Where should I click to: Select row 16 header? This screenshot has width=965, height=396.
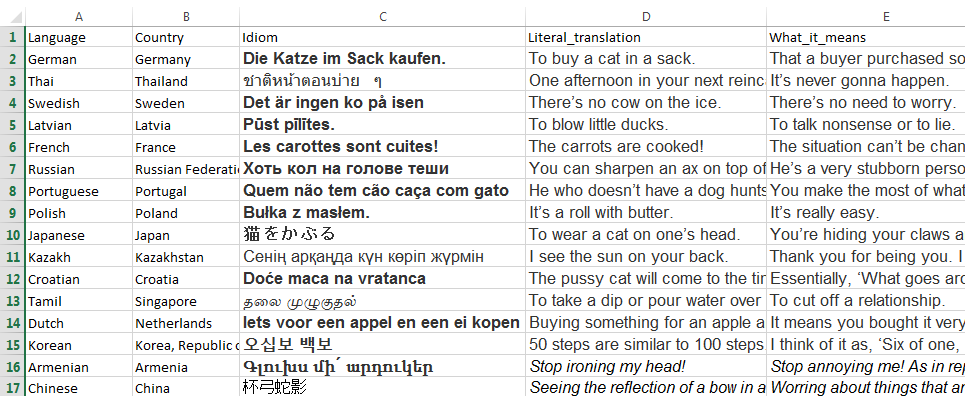(12, 367)
